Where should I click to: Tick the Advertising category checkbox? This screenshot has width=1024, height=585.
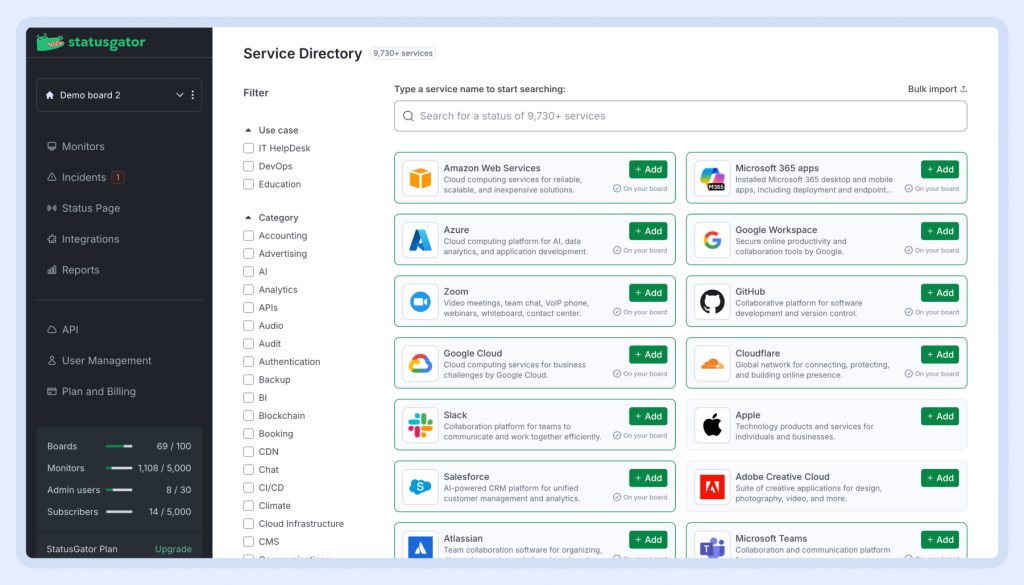[248, 253]
